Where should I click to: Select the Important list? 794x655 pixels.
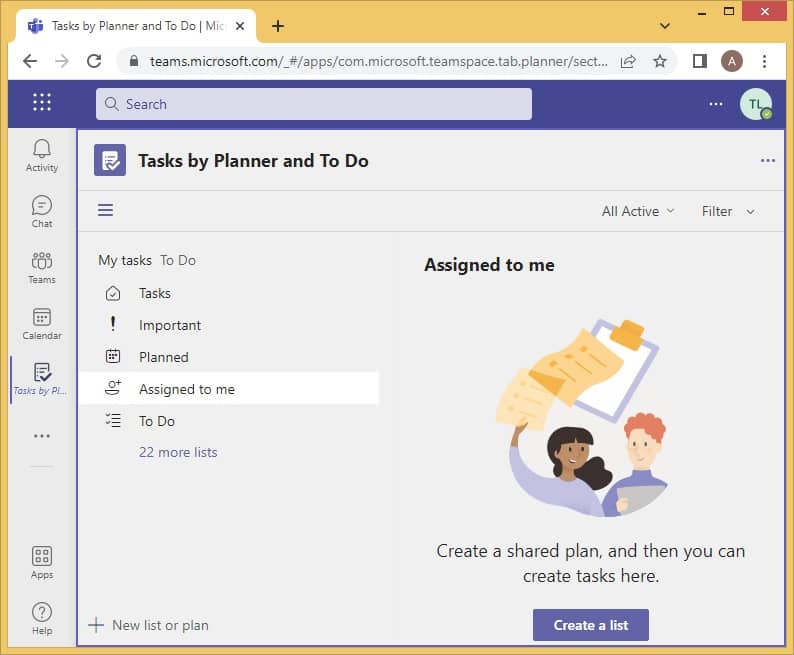point(228,325)
